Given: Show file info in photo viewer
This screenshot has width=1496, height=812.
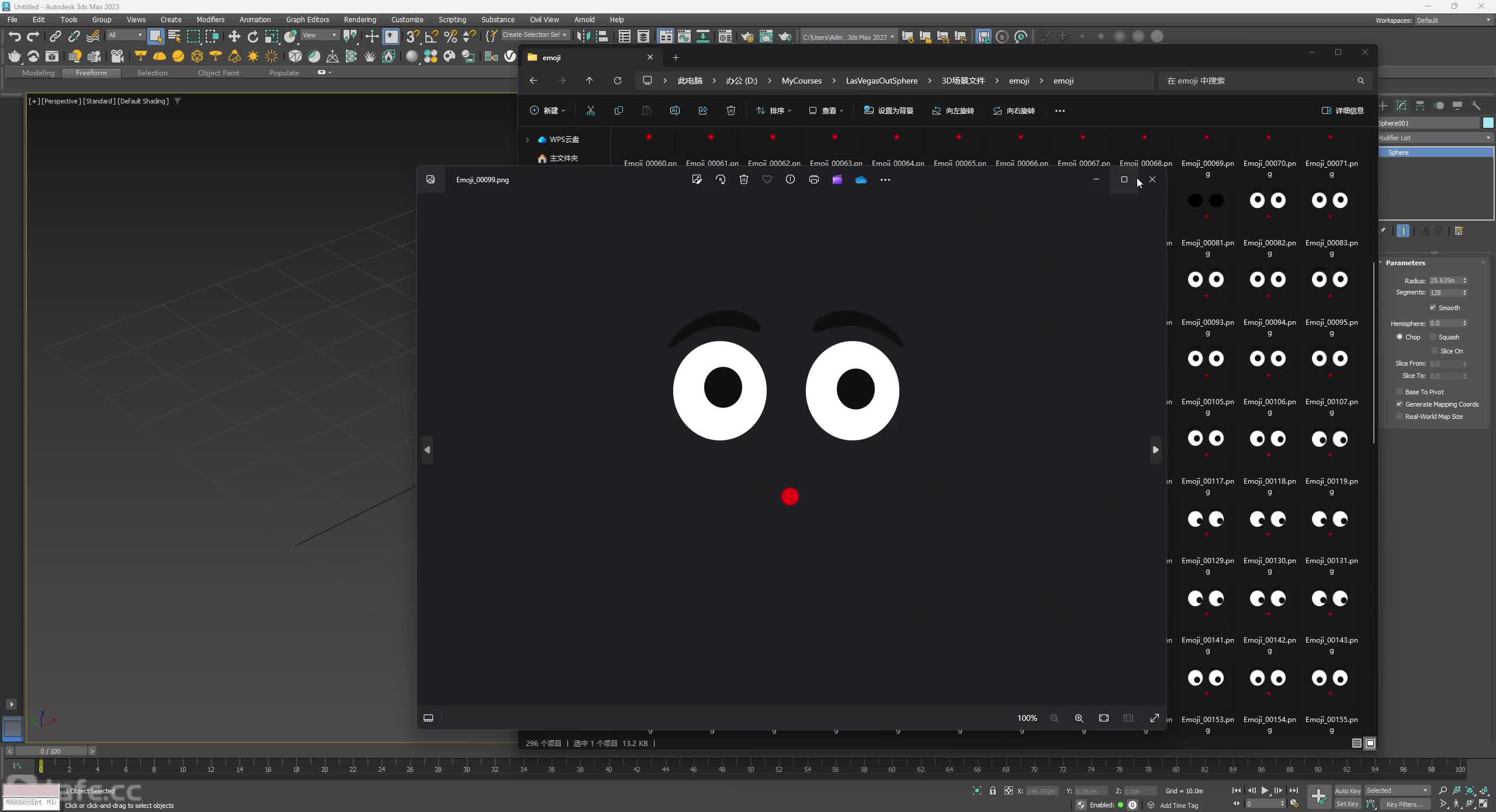Looking at the screenshot, I should click(x=790, y=179).
